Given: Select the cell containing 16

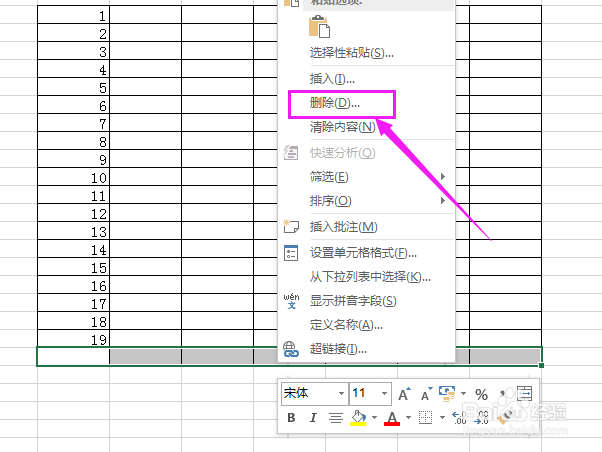Looking at the screenshot, I should pos(73,285).
